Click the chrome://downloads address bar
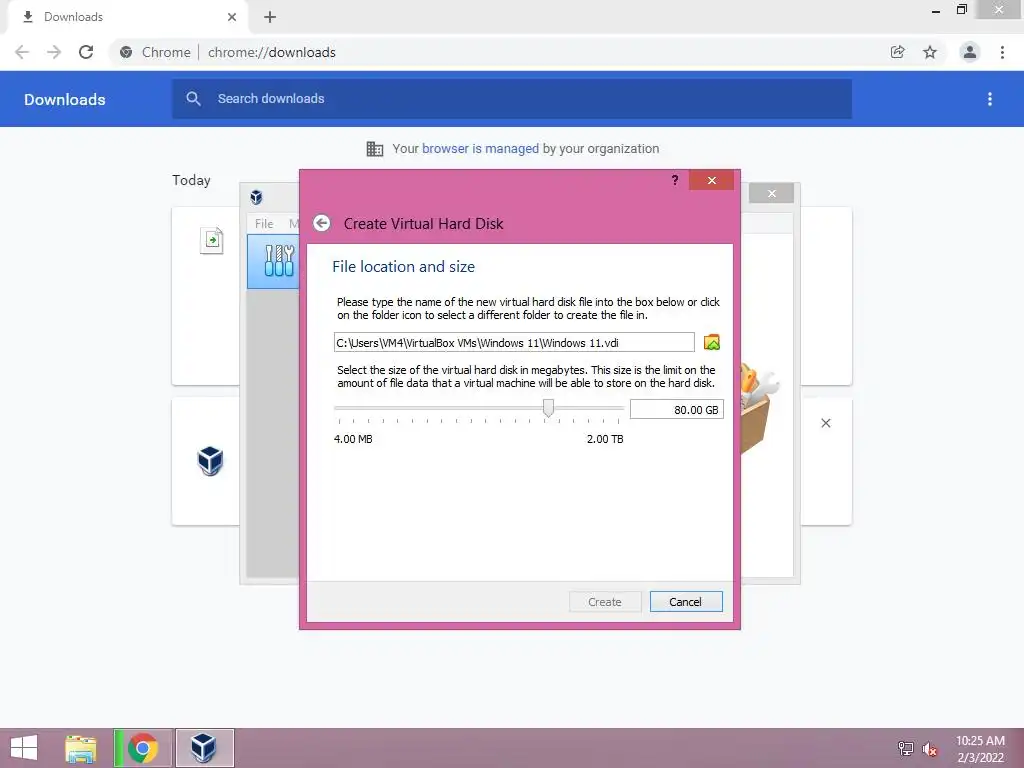The height and width of the screenshot is (768, 1024). (496, 52)
